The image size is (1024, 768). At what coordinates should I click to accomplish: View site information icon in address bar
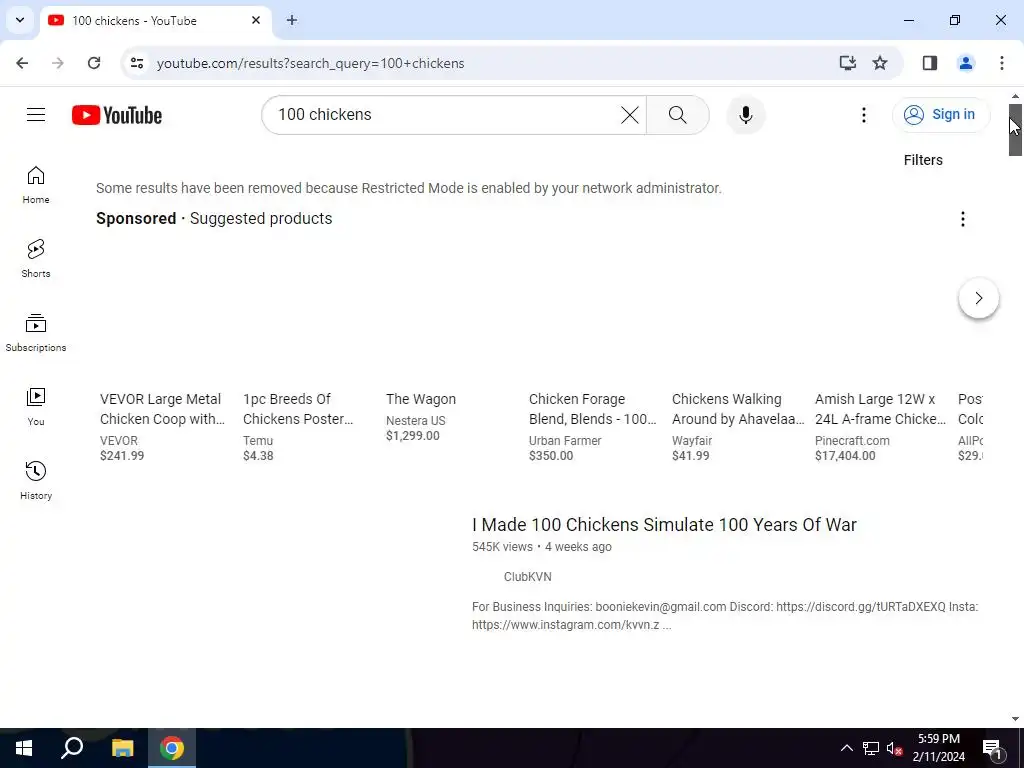pos(137,63)
